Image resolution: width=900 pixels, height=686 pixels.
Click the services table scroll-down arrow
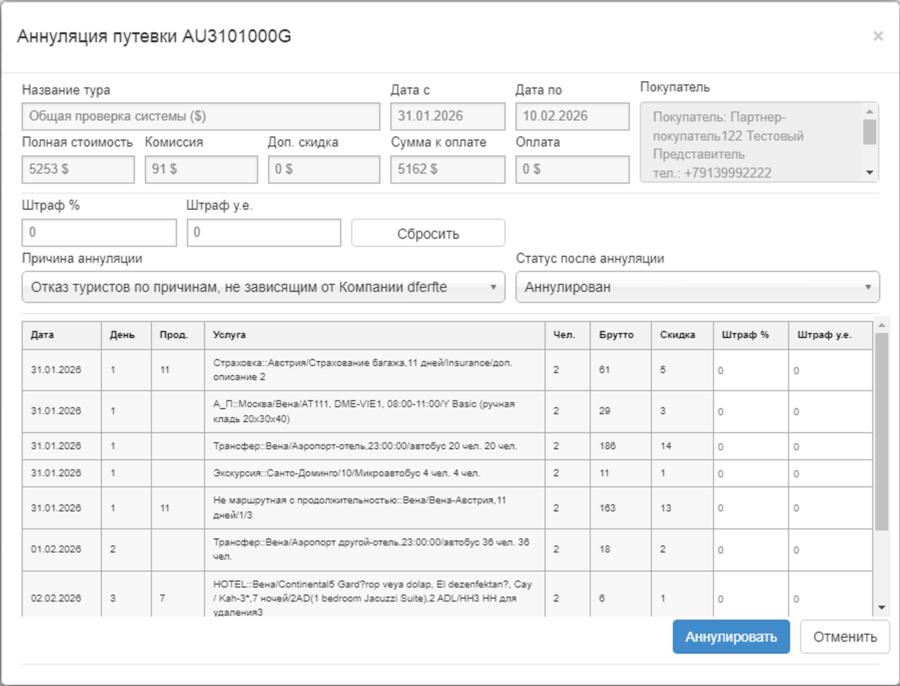(x=881, y=607)
